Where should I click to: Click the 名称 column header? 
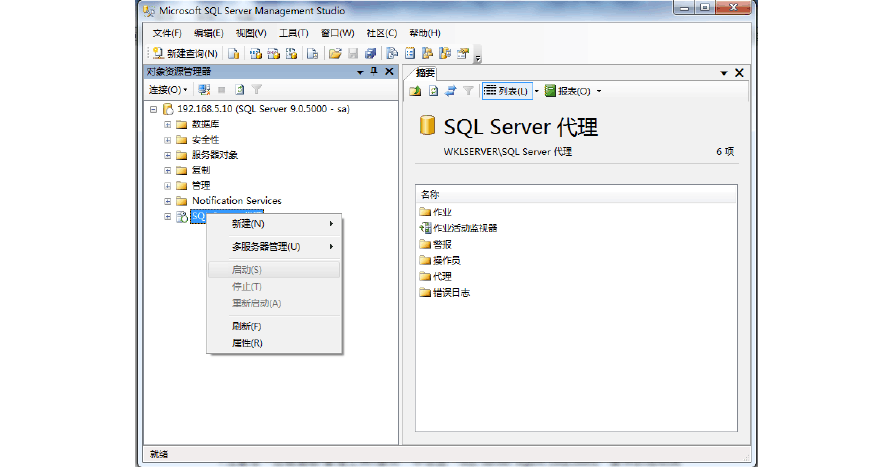tap(576, 194)
